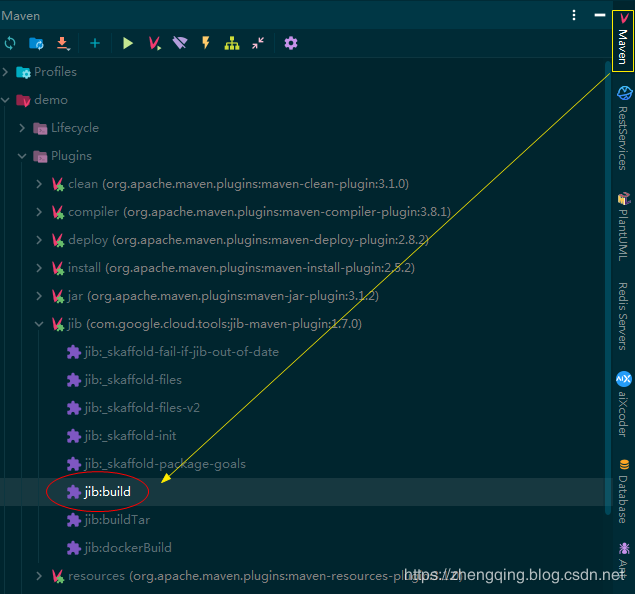The height and width of the screenshot is (594, 635).
Task: Open the PlantUML side tab
Action: point(623,227)
